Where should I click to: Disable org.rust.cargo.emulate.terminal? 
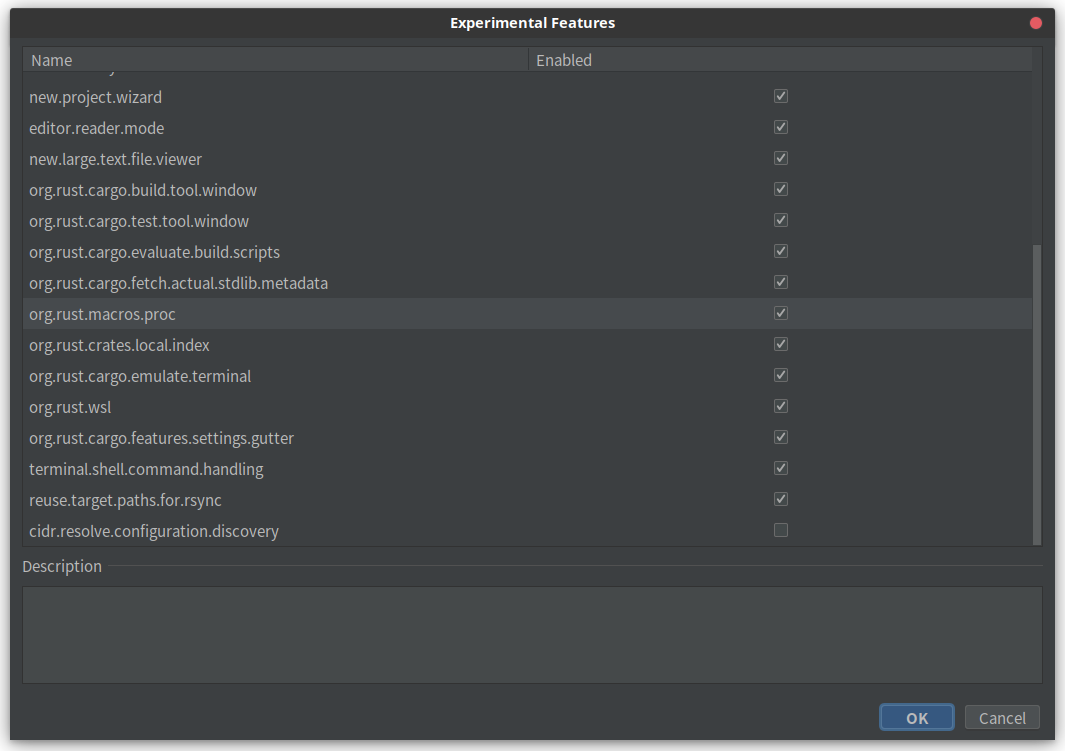click(780, 374)
